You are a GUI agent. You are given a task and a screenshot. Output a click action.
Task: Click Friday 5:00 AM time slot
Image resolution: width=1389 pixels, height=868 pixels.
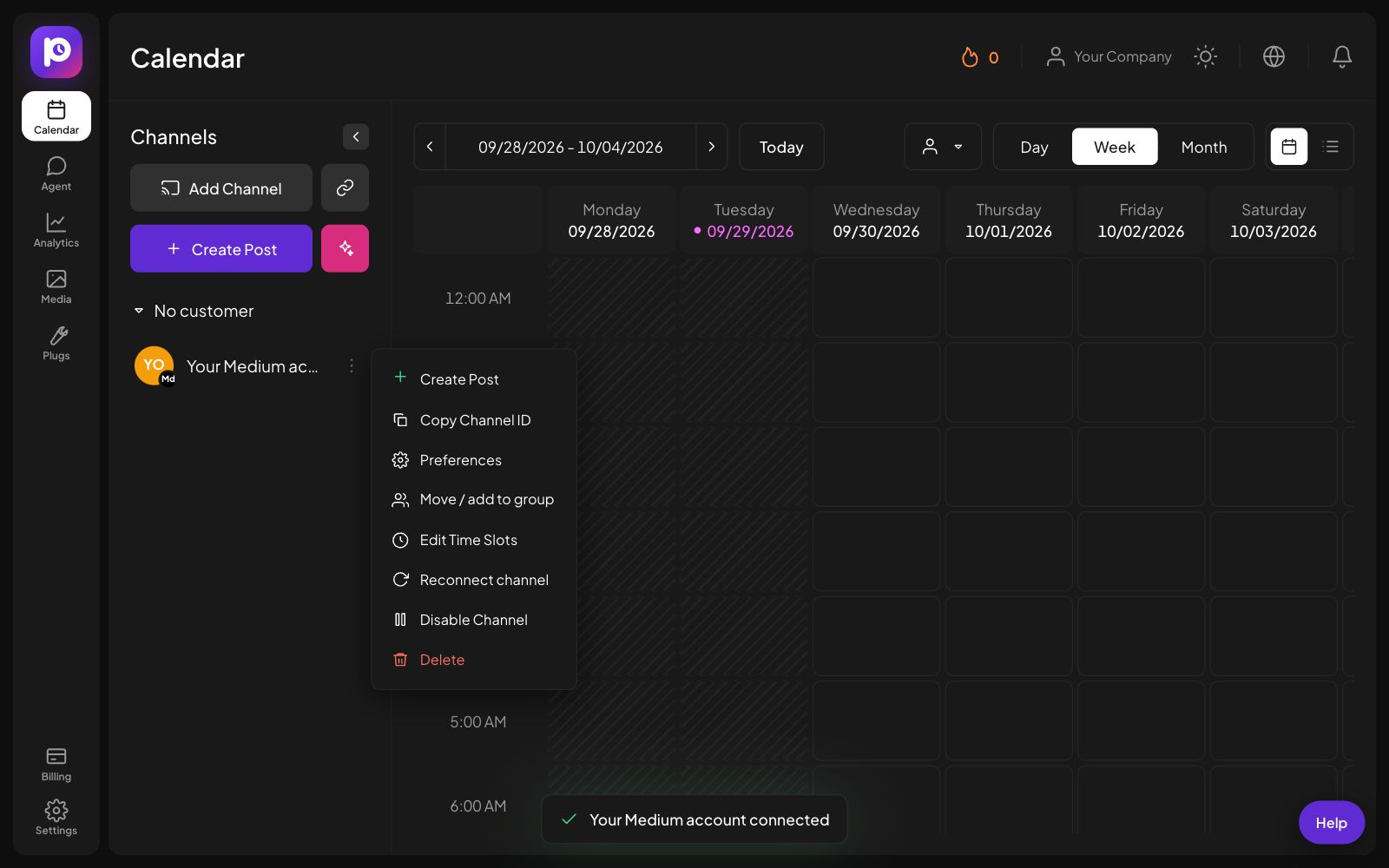(1141, 721)
